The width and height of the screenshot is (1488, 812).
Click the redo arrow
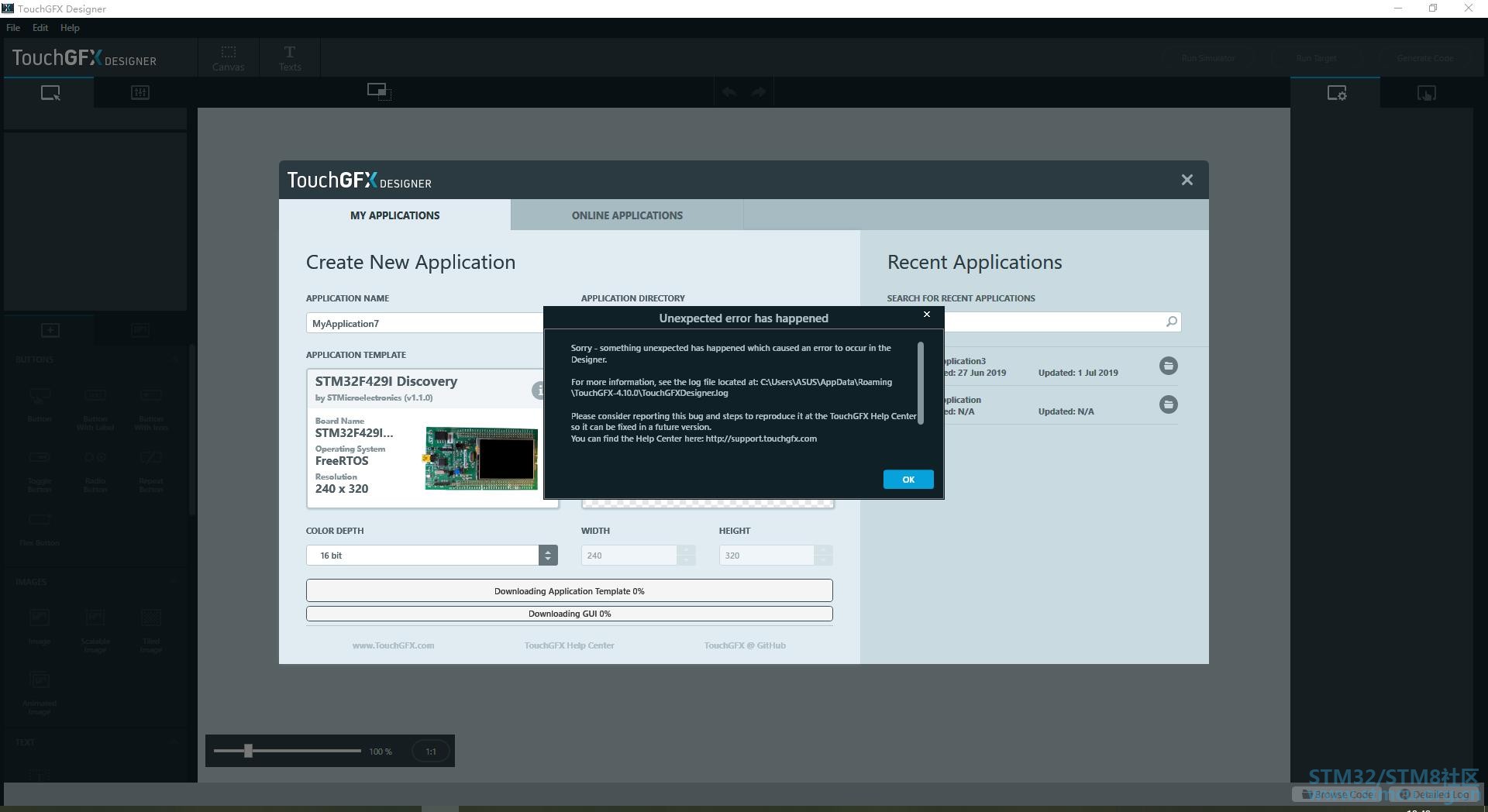pyautogui.click(x=759, y=92)
